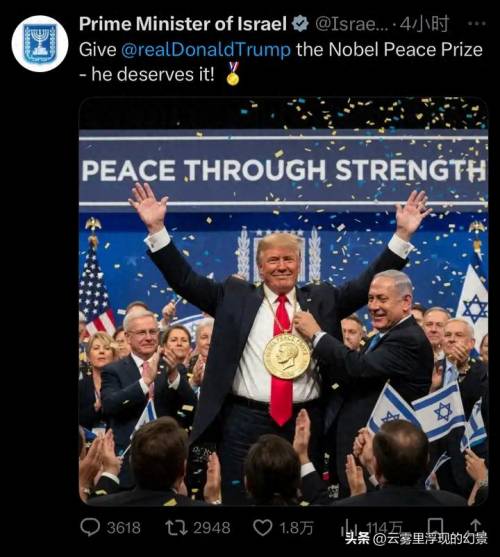This screenshot has width=500, height=557.
Task: Click the tweet text about the Nobel Peace Prize
Action: click(x=281, y=62)
